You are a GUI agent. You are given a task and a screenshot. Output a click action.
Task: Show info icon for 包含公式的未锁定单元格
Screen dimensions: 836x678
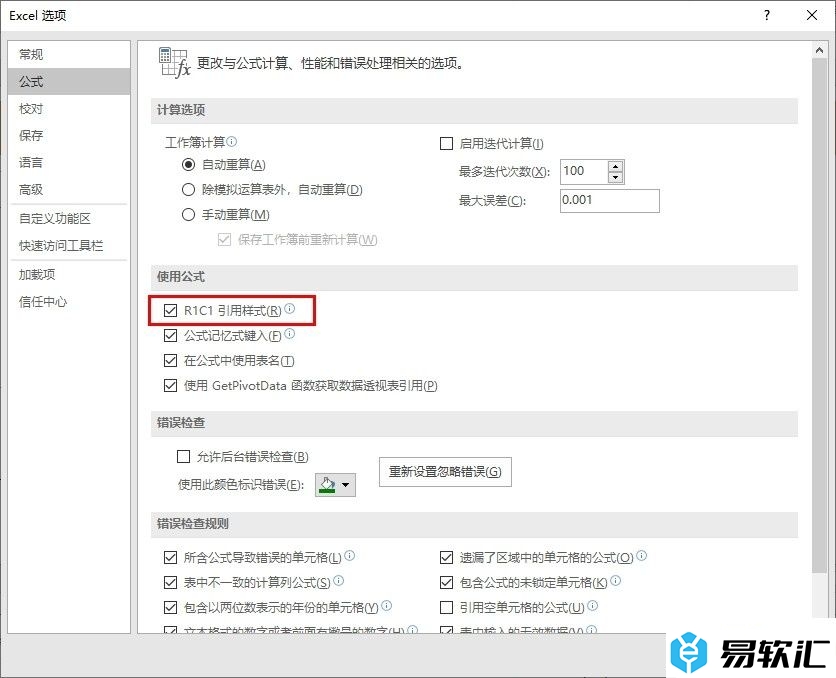coord(615,580)
